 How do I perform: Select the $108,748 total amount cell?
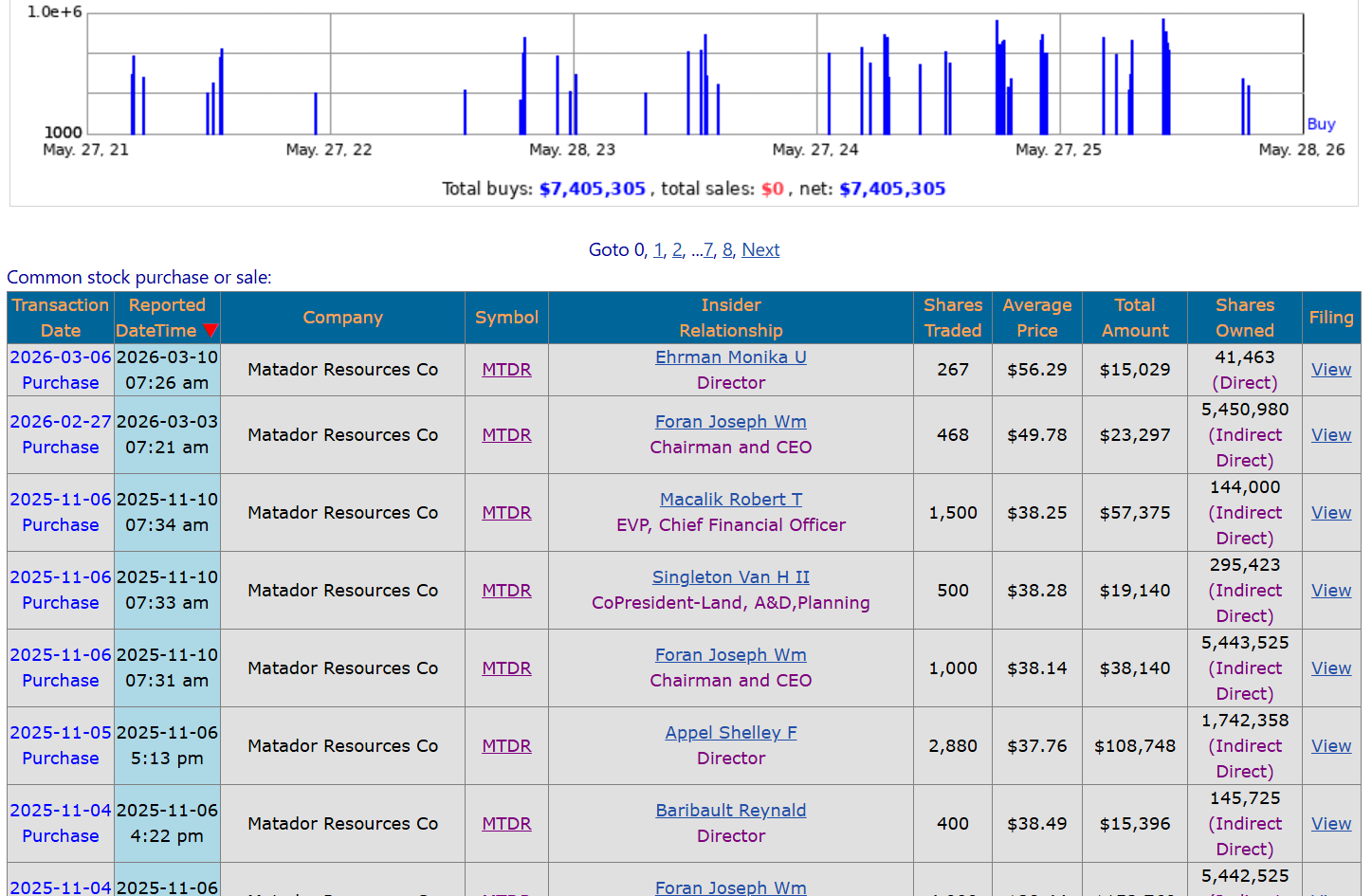point(1135,745)
